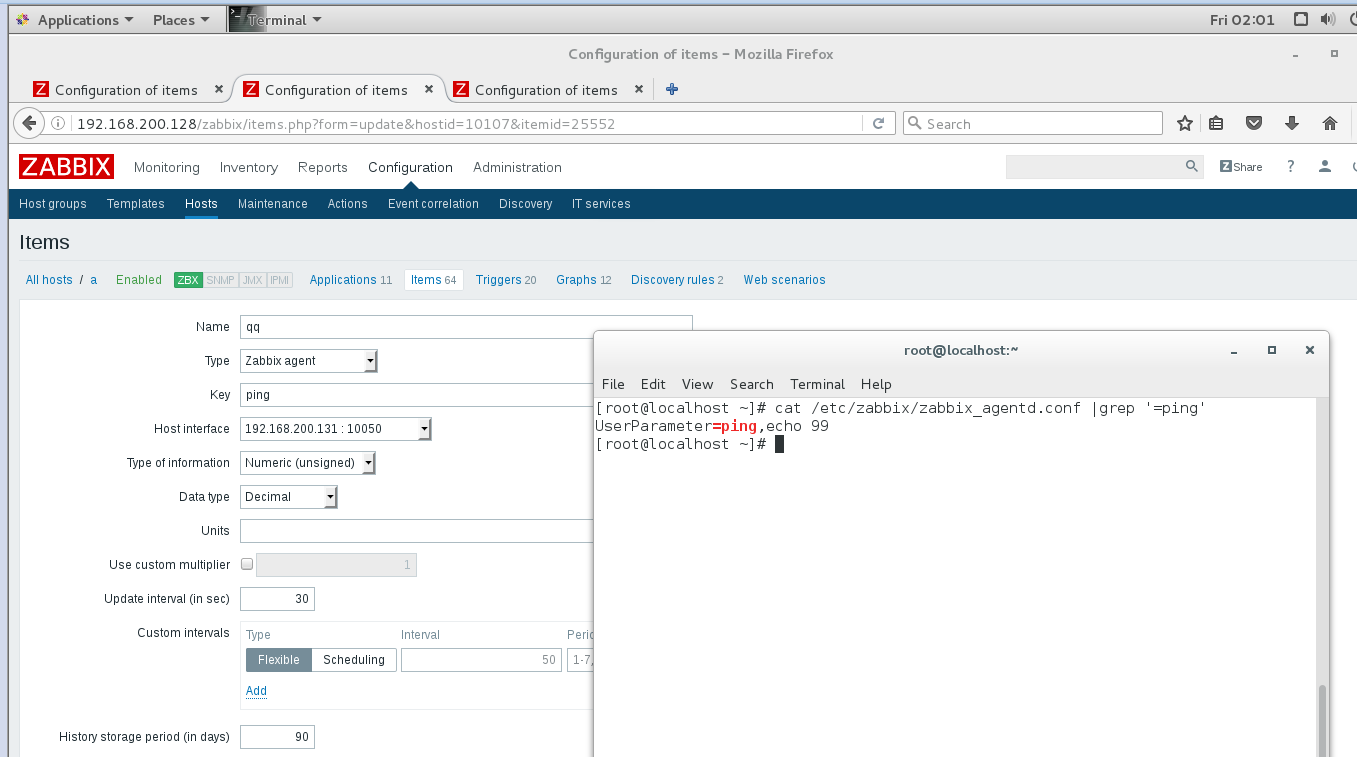Image resolution: width=1357 pixels, height=757 pixels.
Task: Open the Places menu in top panel
Action: click(x=181, y=19)
